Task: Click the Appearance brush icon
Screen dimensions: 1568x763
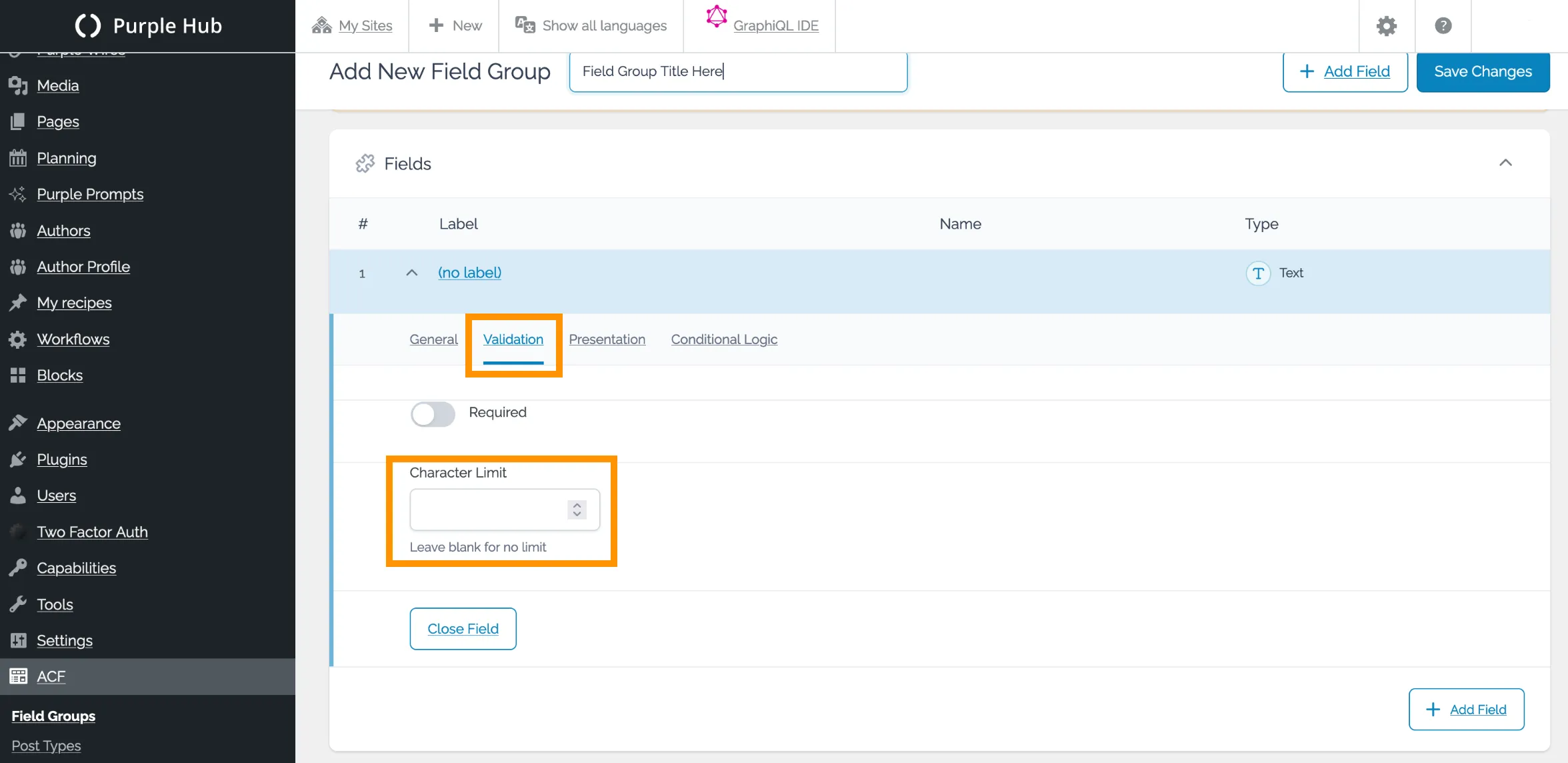Action: (18, 423)
